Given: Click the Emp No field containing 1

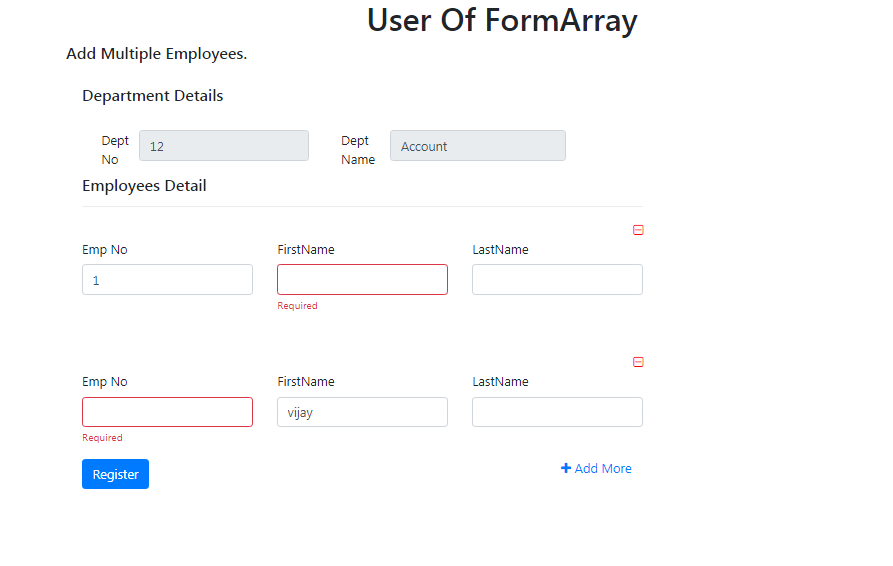Looking at the screenshot, I should pos(167,280).
